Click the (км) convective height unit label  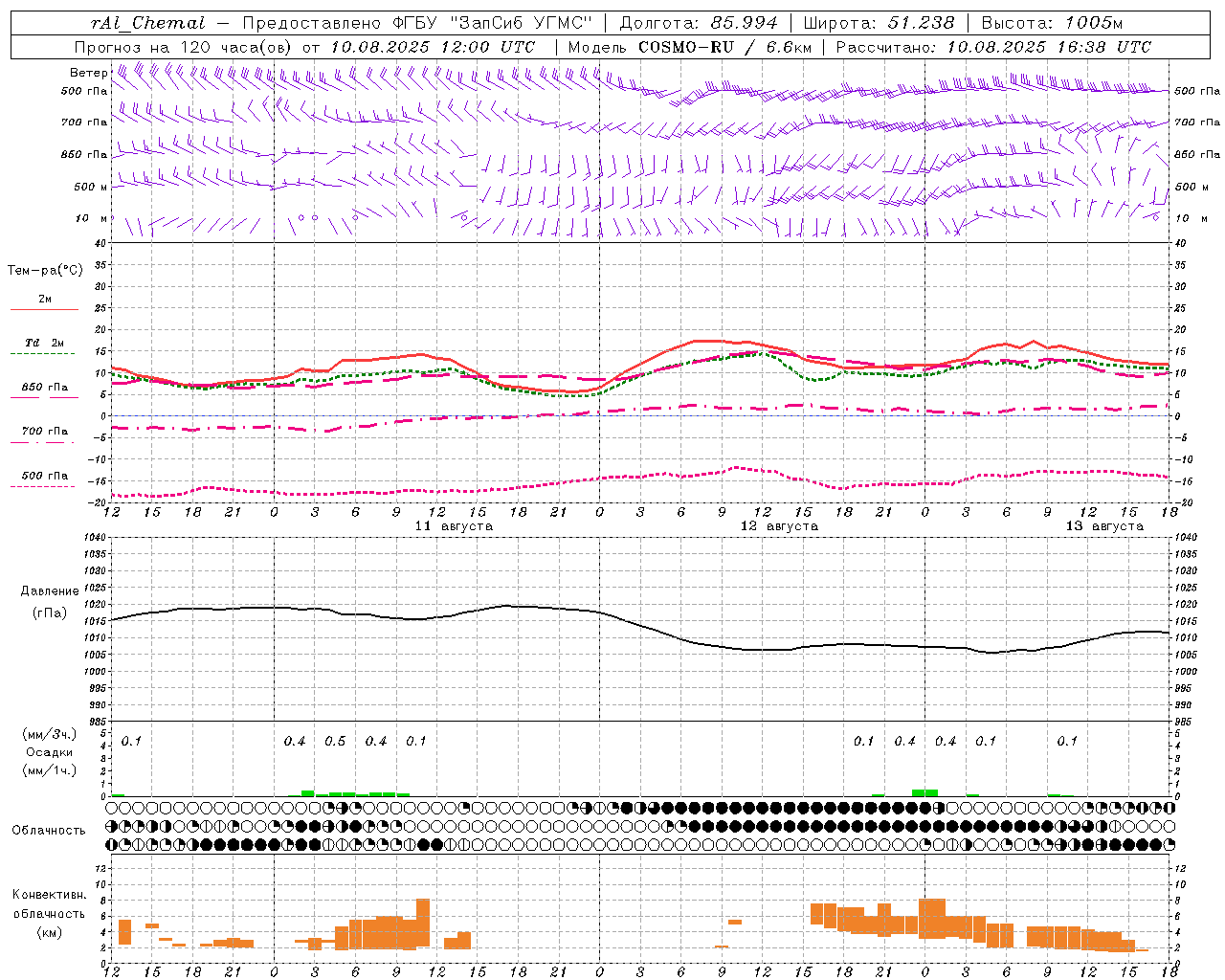pyautogui.click(x=50, y=932)
